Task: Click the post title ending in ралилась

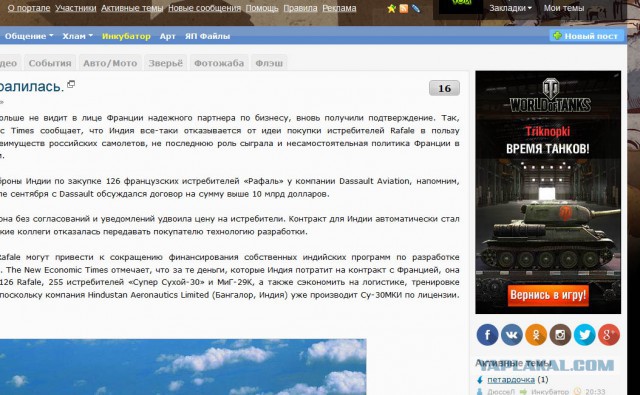Action: (x=32, y=87)
